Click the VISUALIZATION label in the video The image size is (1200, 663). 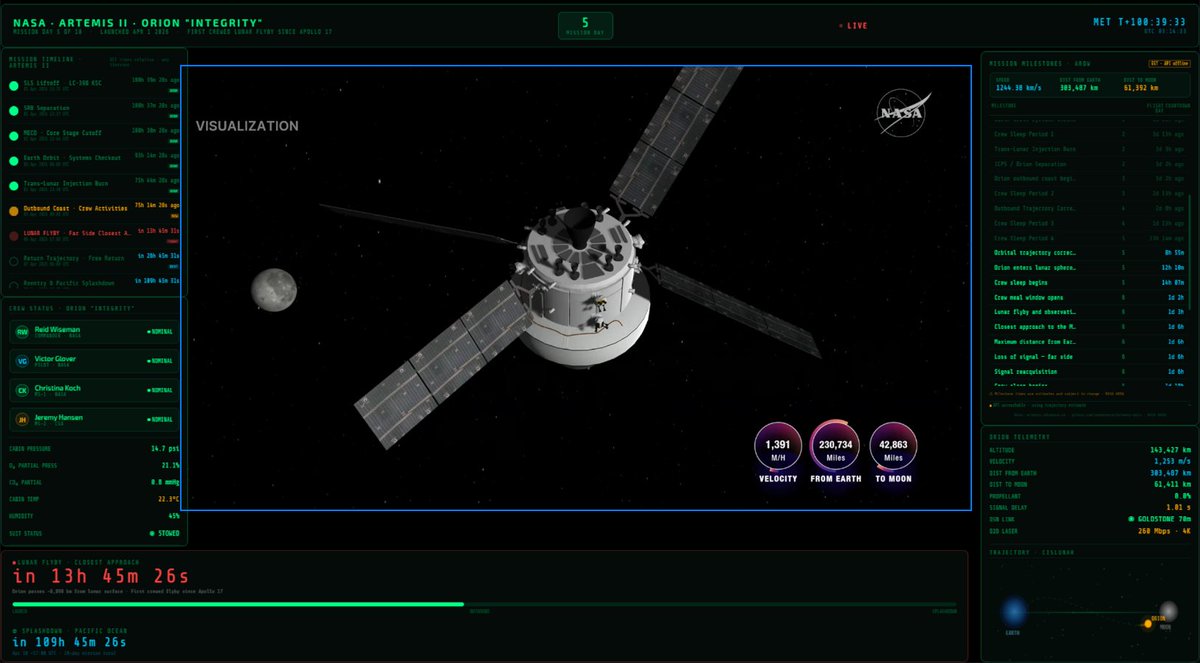point(247,126)
